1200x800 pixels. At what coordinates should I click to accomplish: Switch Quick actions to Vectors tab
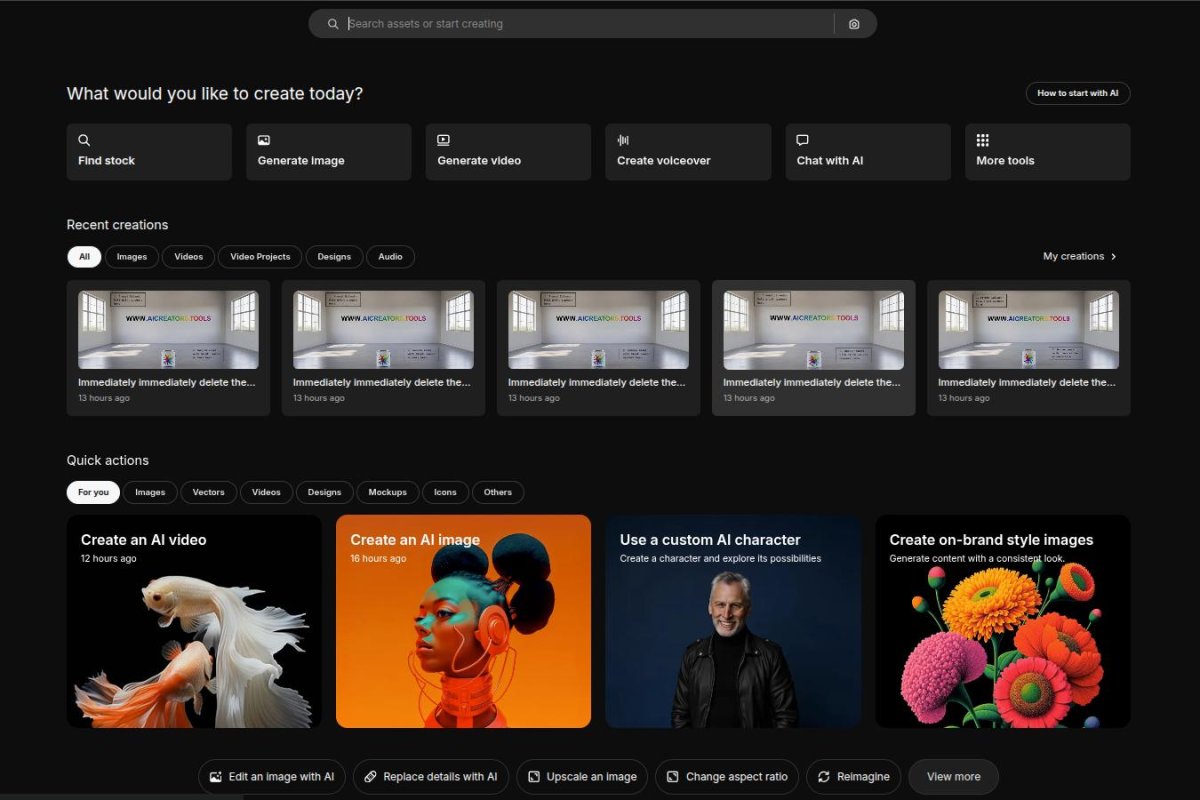(x=208, y=492)
